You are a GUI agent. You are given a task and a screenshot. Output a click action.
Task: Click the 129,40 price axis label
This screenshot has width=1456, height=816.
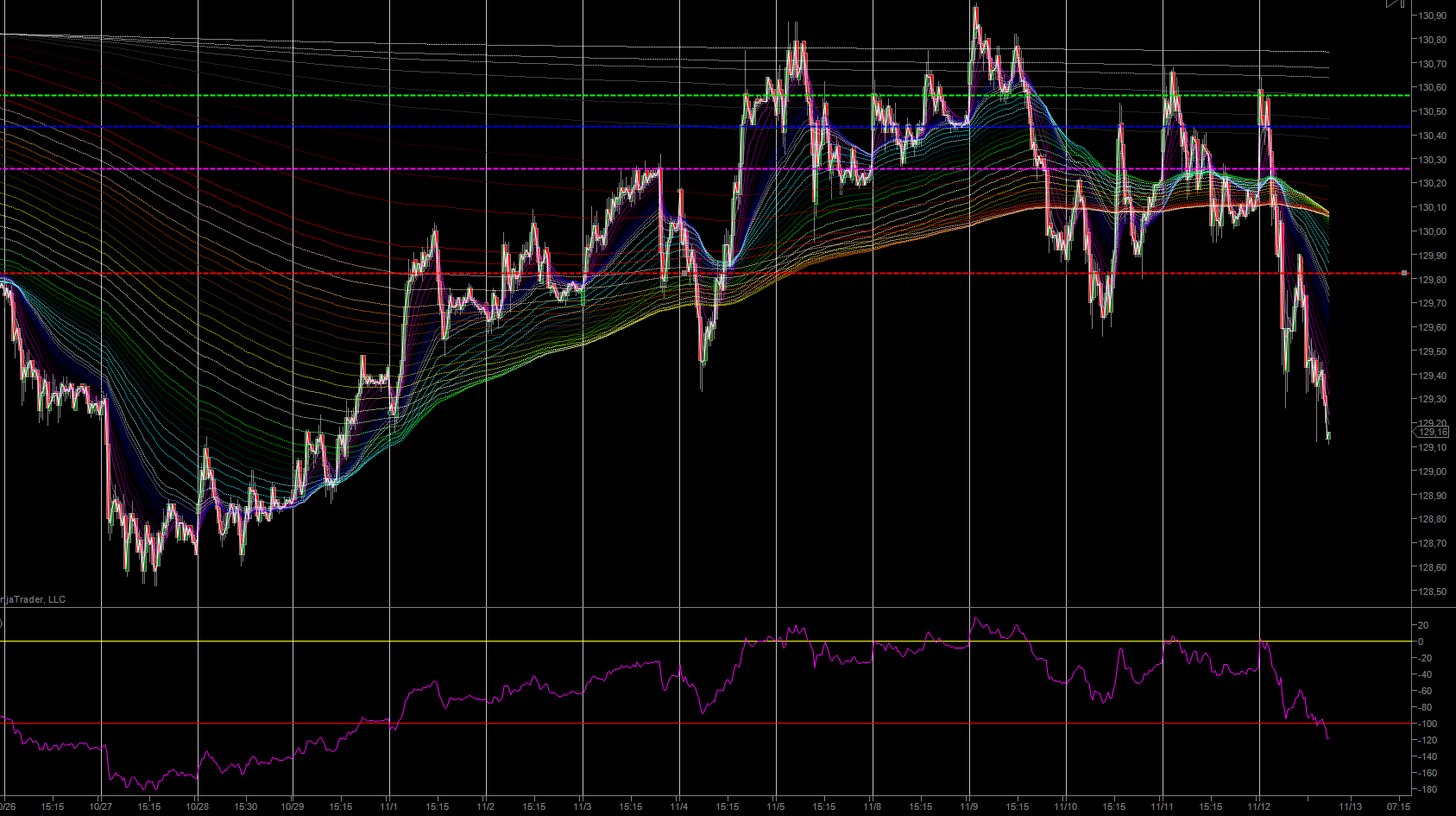1432,376
